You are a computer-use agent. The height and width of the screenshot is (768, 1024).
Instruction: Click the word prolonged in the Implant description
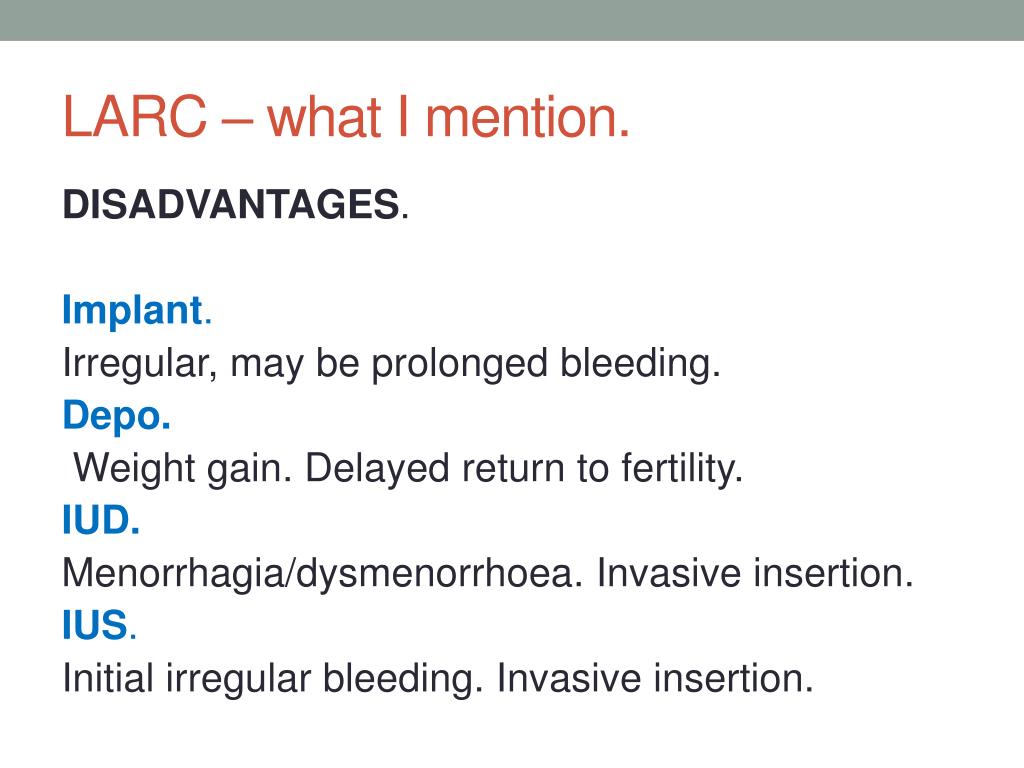459,364
